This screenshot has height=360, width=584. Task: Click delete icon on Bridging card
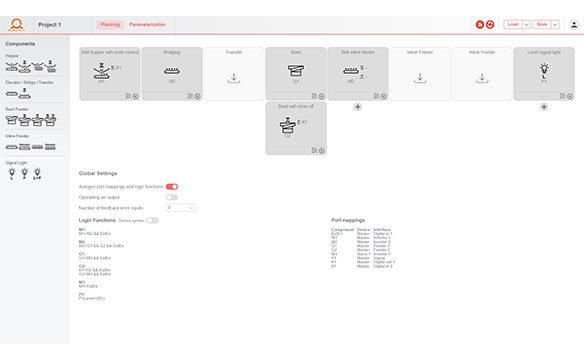[190, 96]
